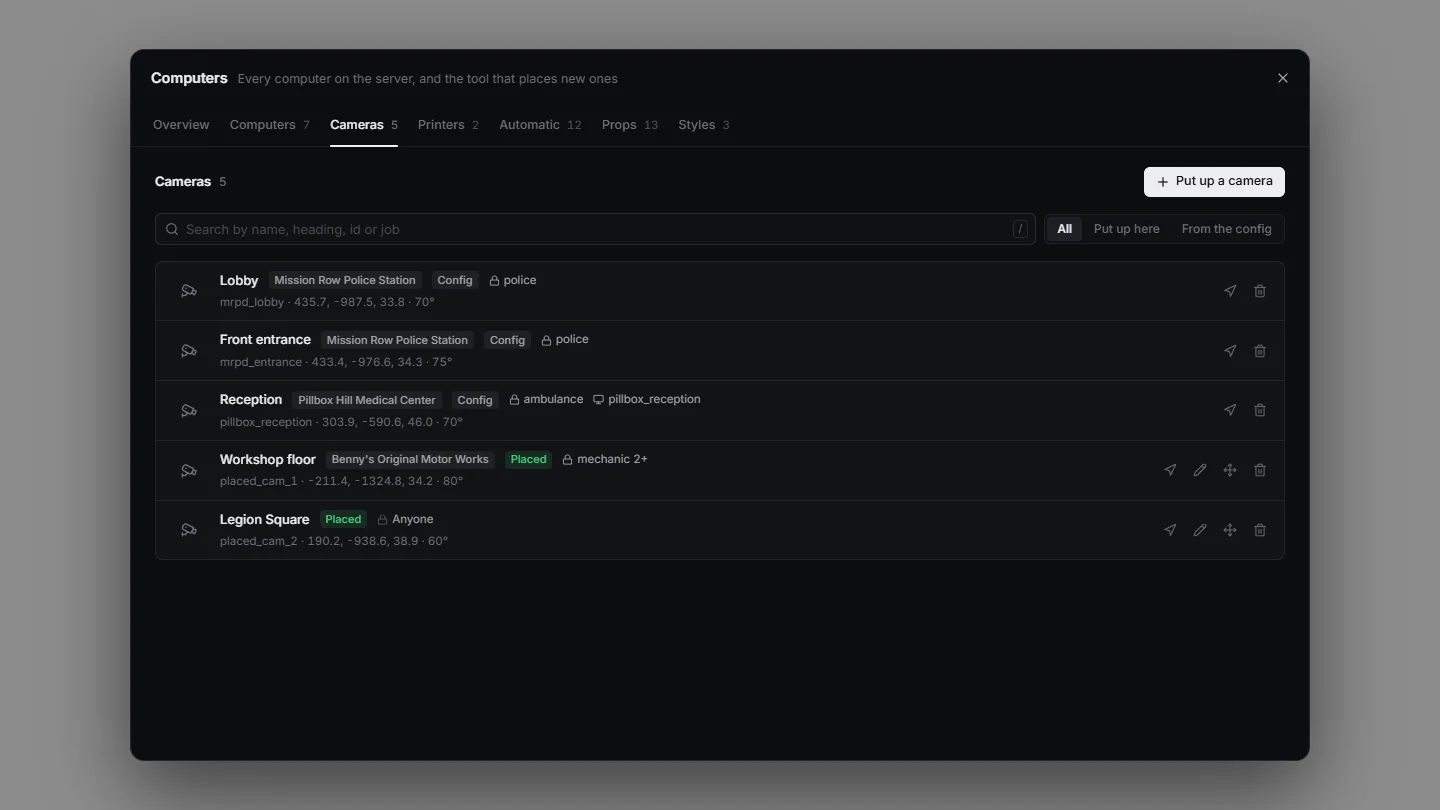Reposition the Legion Square camera with move icon

click(x=1230, y=530)
